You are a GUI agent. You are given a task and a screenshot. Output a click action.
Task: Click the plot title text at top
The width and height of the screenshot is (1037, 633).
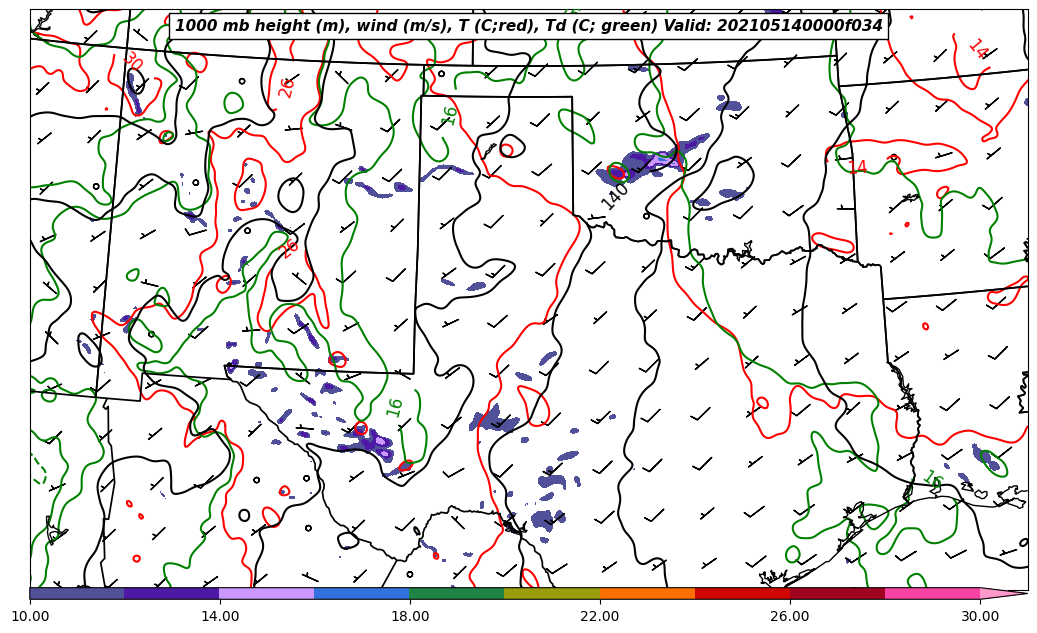pos(529,26)
